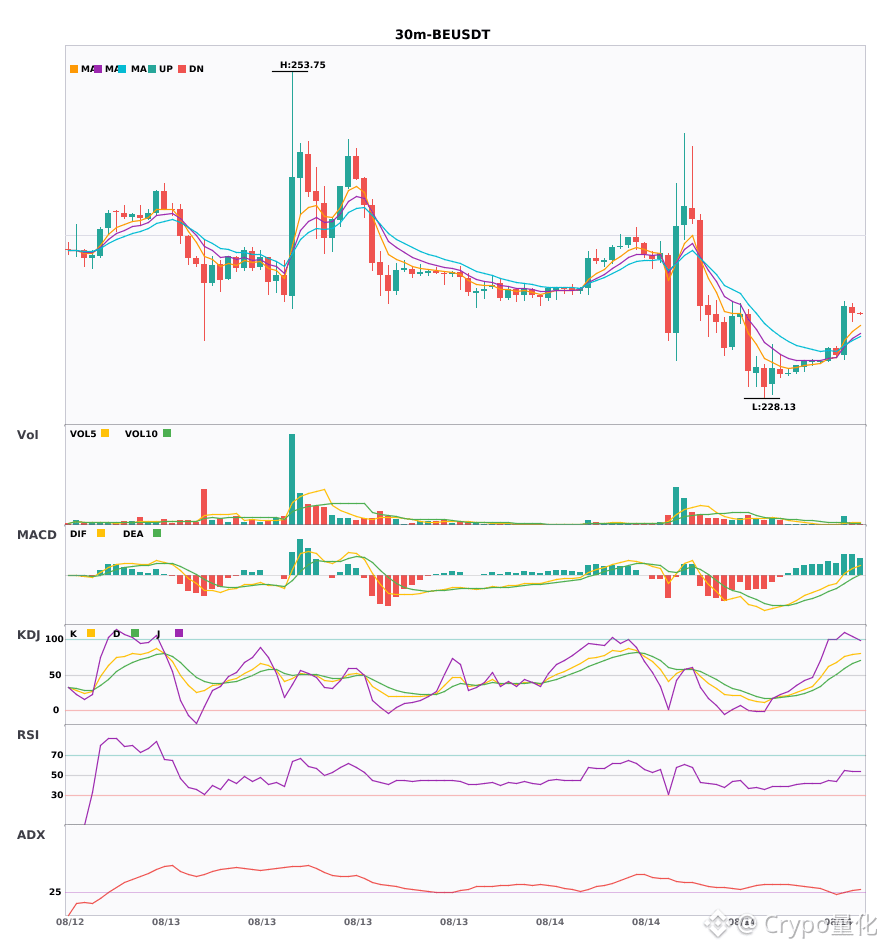
Task: Click the 100 value on KDJ axis
Action: [55, 639]
